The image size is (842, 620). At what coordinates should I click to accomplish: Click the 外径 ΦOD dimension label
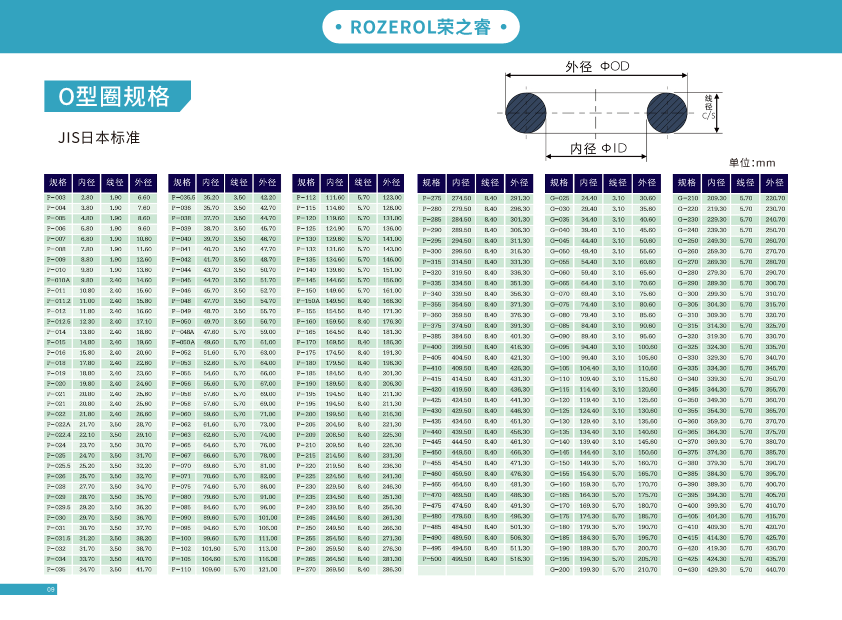(x=598, y=67)
